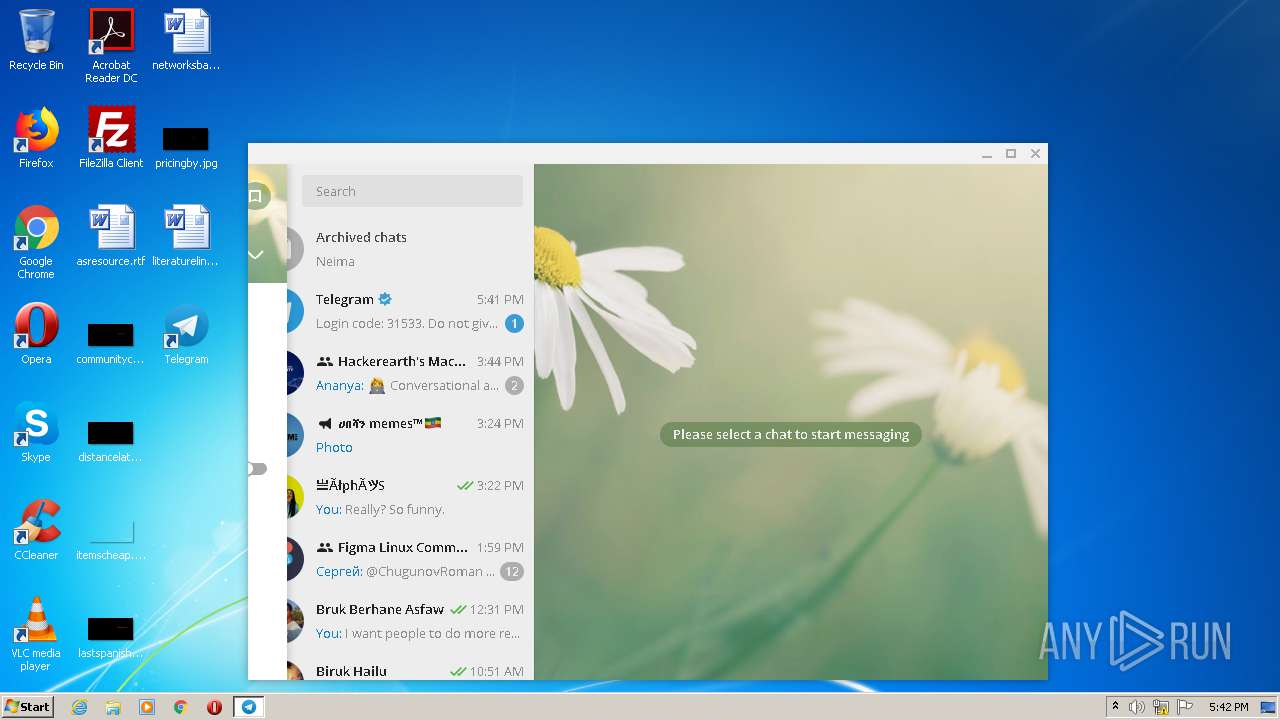Open the Bruk Berhane Asfaw chat
1280x720 pixels.
coord(410,621)
